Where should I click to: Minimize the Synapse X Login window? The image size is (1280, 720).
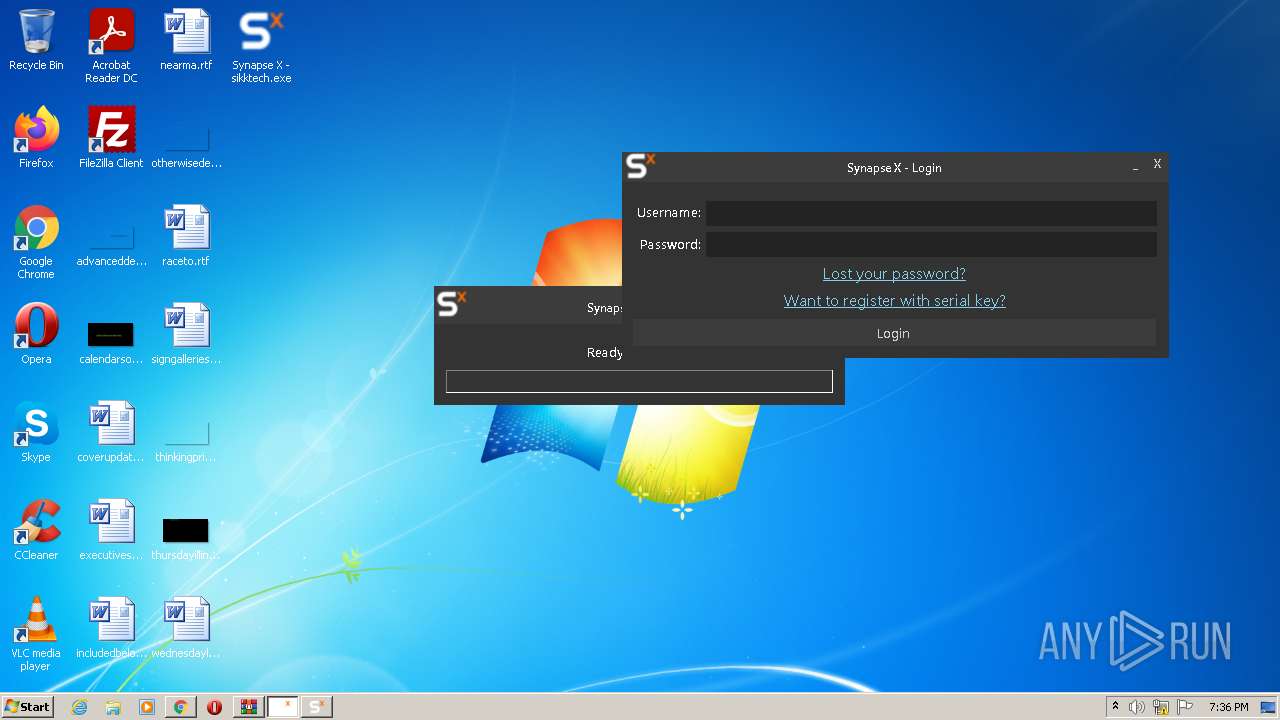(1135, 168)
